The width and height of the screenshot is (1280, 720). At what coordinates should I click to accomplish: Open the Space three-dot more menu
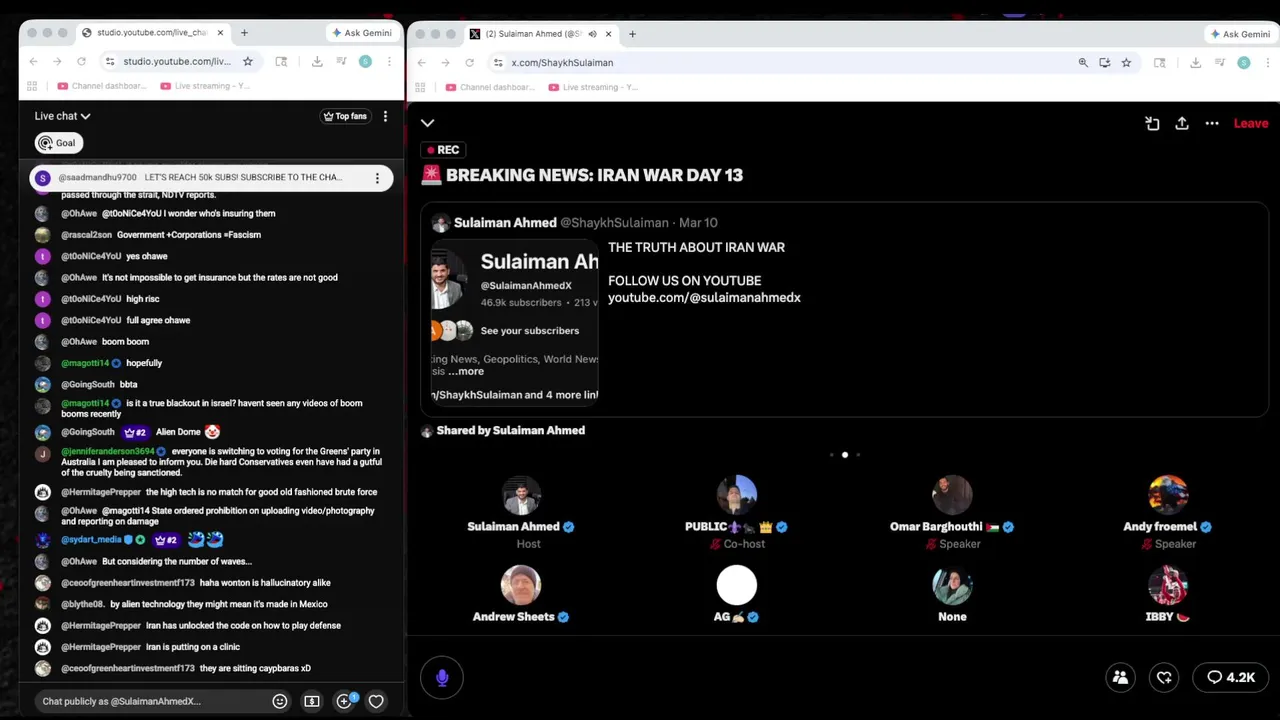pos(1212,123)
